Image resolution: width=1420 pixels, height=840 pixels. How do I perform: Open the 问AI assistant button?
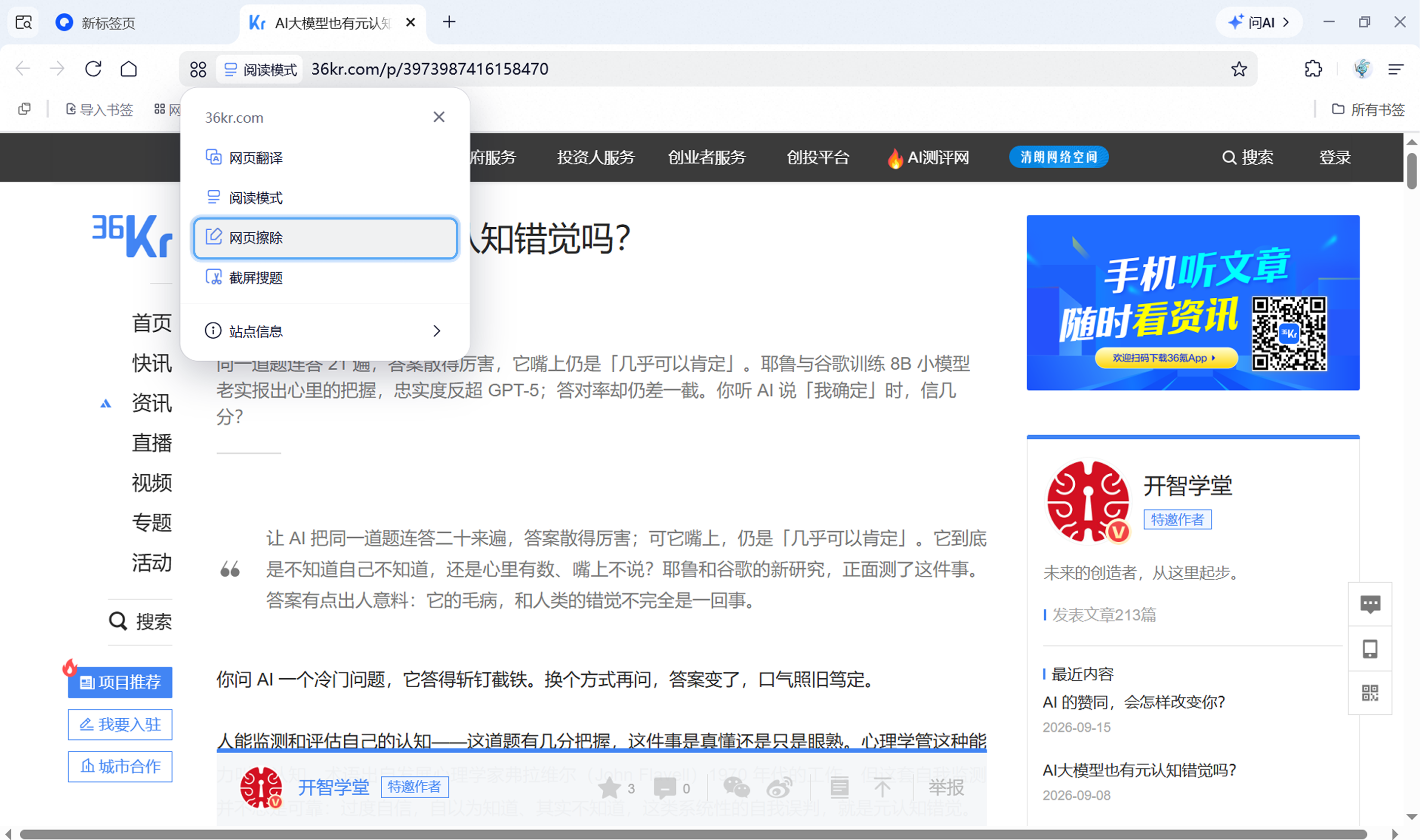point(1259,23)
